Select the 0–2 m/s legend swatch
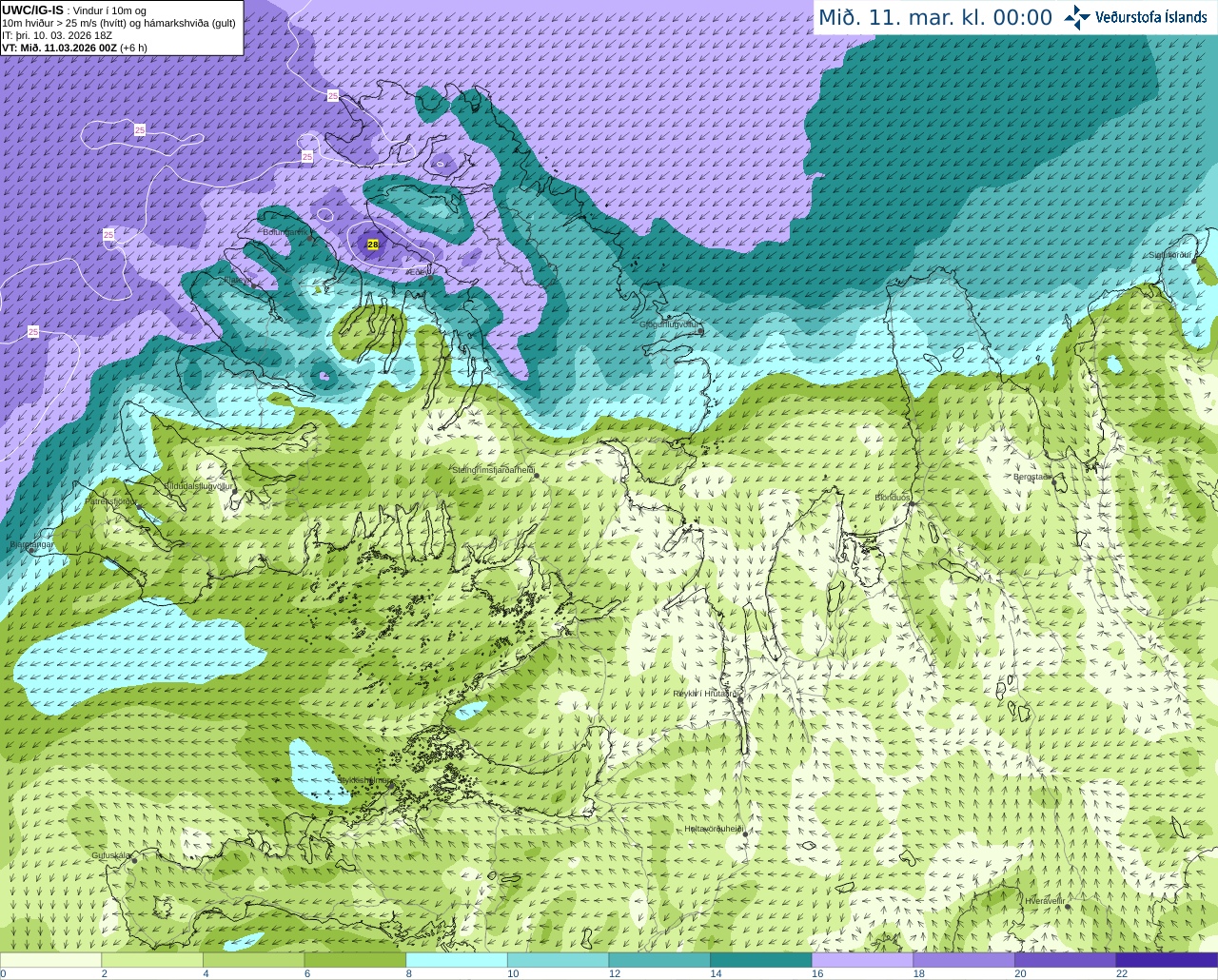This screenshot has width=1218, height=980. coord(50,960)
